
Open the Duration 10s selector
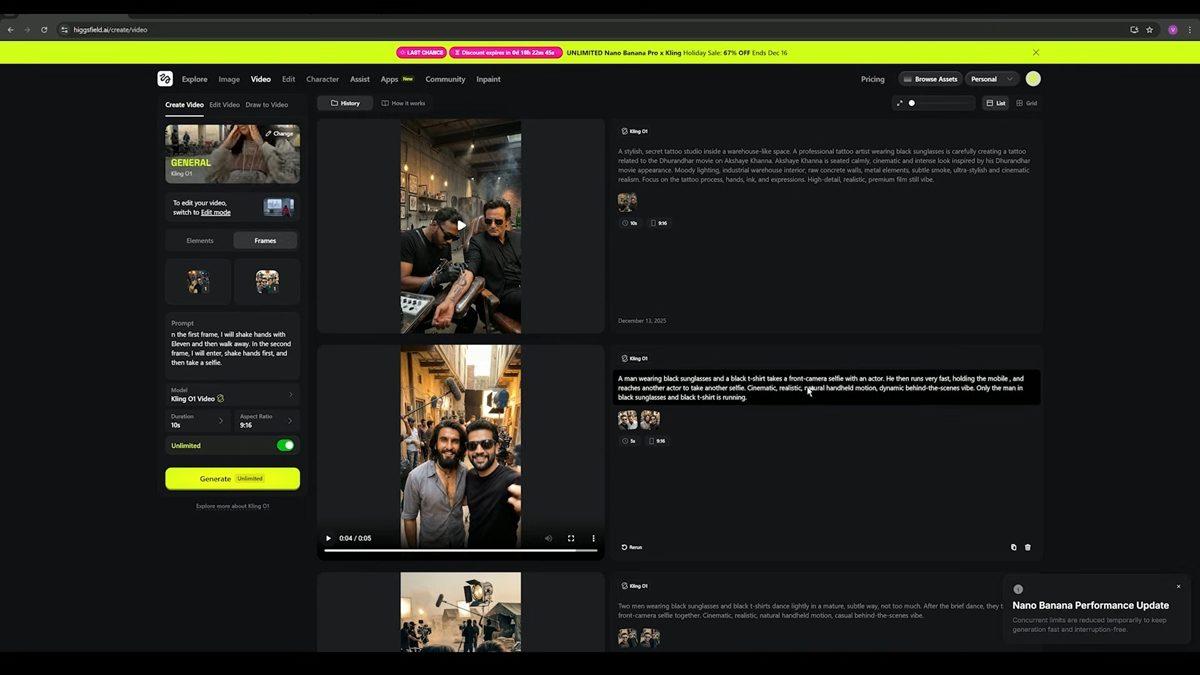point(197,421)
